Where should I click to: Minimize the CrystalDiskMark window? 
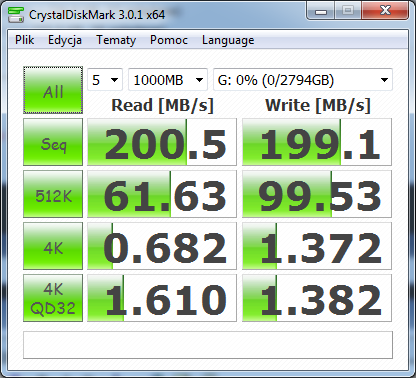tap(320, 11)
